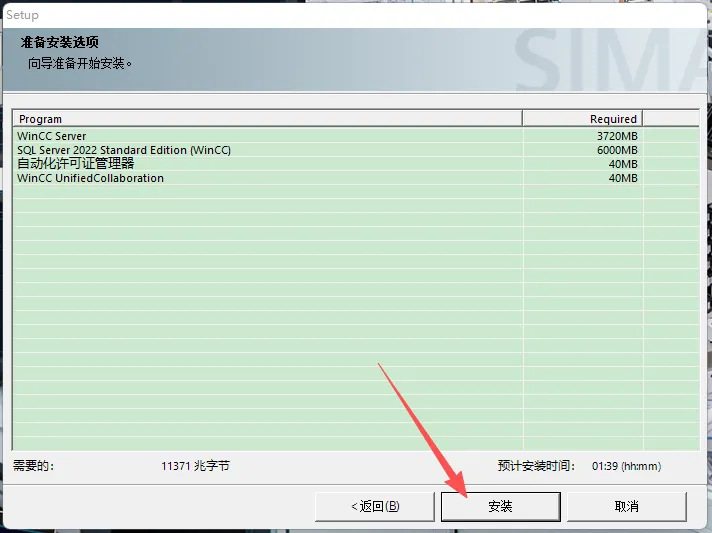
Task: Click the 预计安装时间: label
Action: [x=536, y=466]
